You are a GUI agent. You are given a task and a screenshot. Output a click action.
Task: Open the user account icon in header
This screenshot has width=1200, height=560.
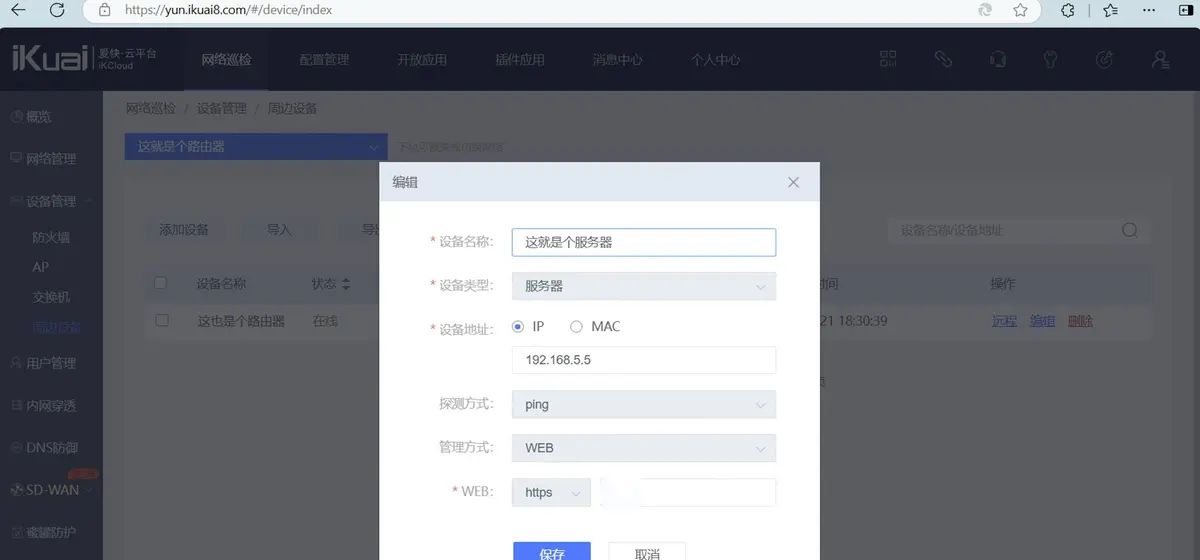click(x=1160, y=59)
